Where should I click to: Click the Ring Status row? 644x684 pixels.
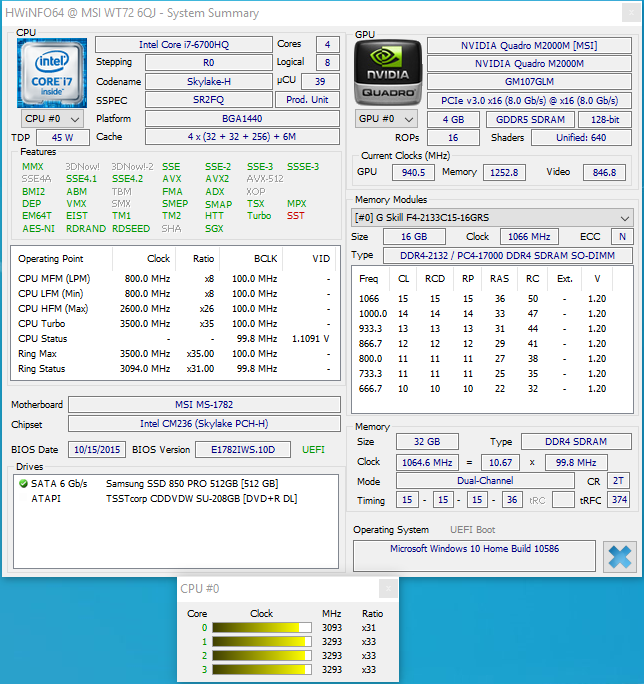[x=175, y=369]
